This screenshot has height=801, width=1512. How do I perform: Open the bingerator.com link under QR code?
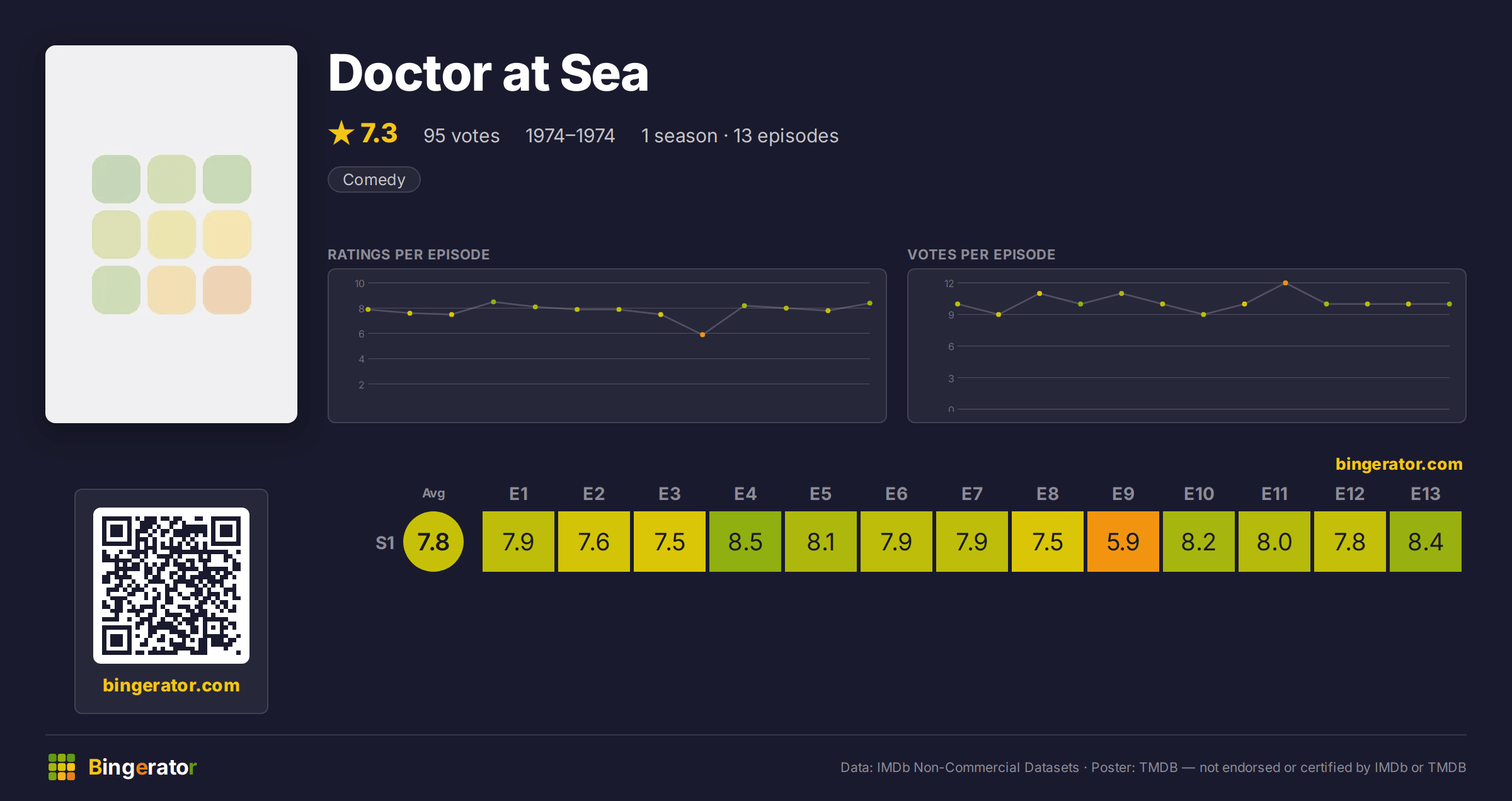pyautogui.click(x=171, y=685)
